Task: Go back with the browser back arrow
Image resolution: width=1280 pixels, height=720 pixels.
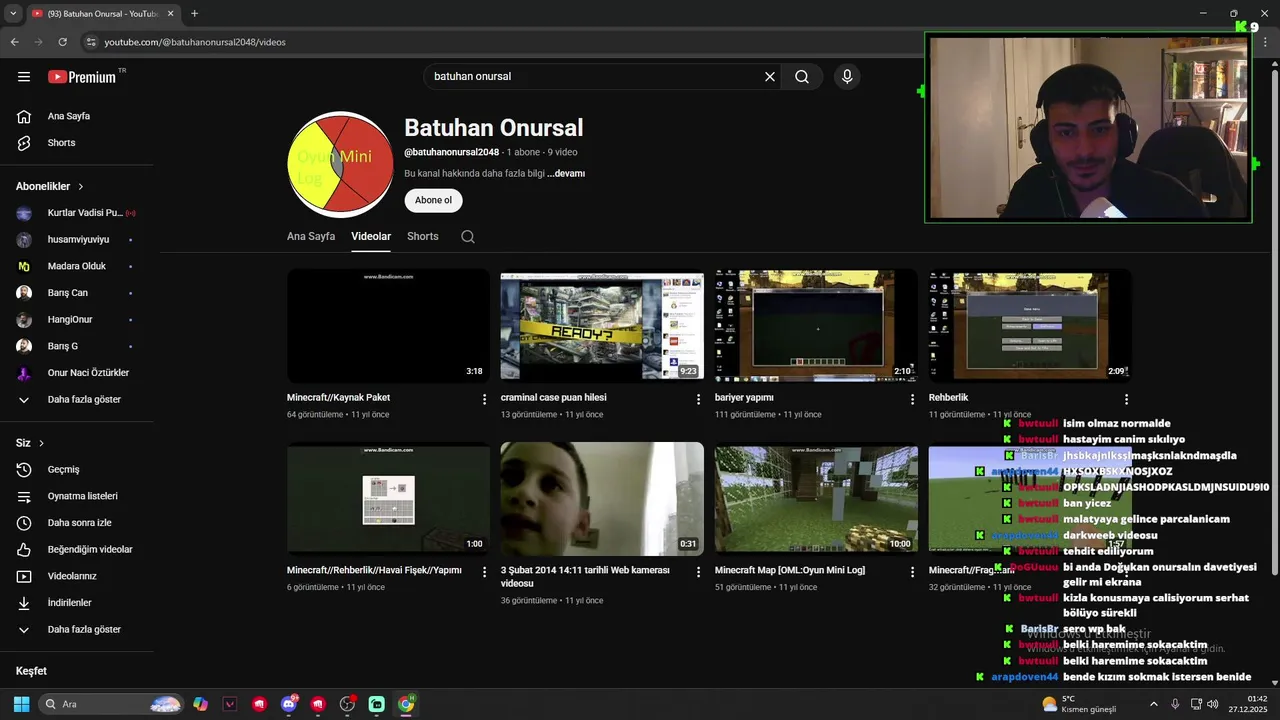Action: [x=14, y=42]
